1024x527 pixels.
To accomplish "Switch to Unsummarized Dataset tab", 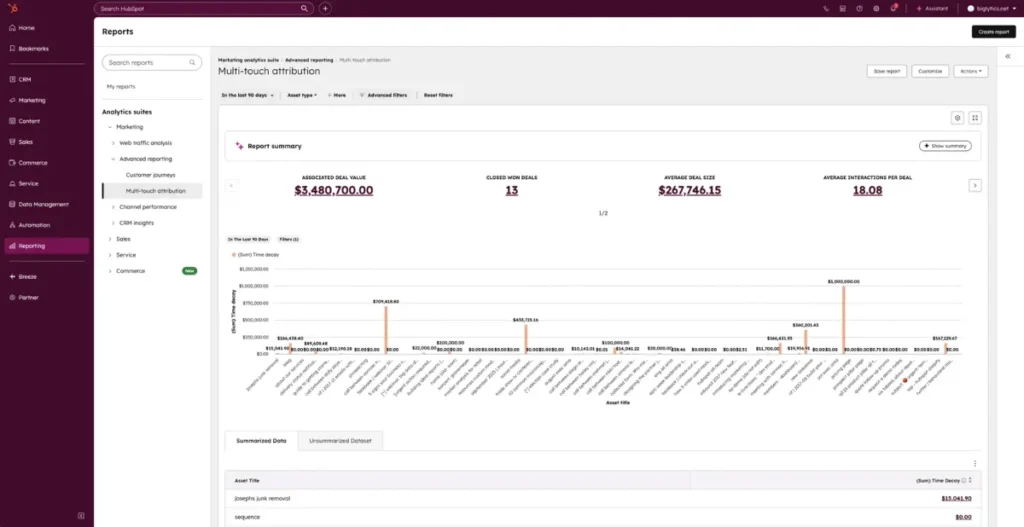I will click(340, 441).
